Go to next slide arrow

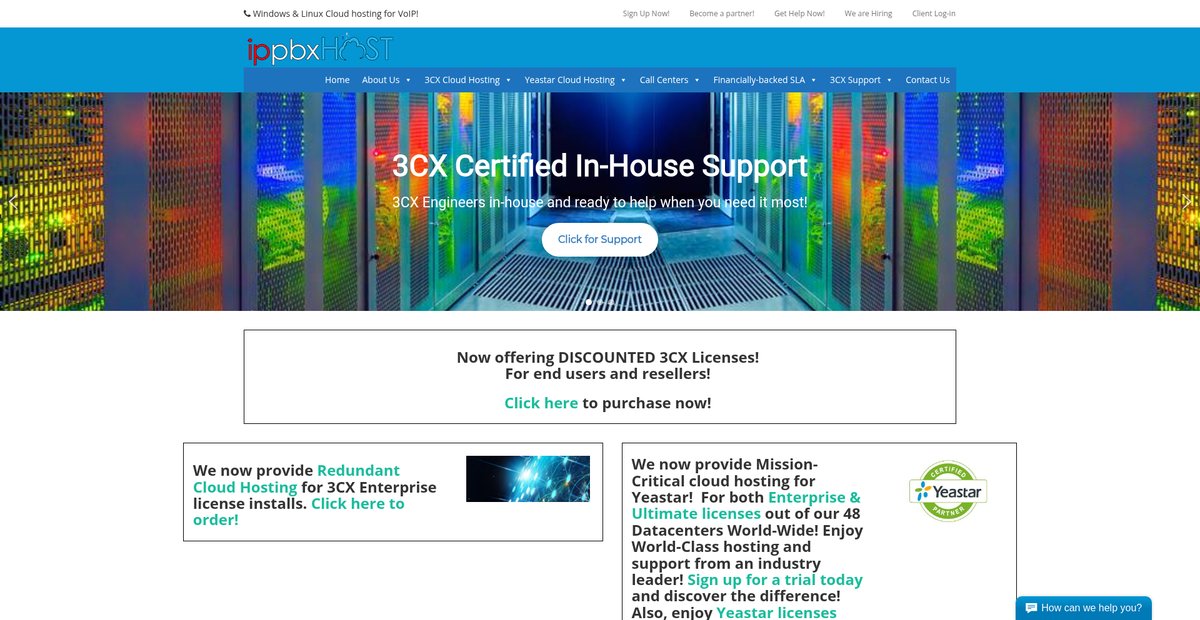tap(1187, 202)
